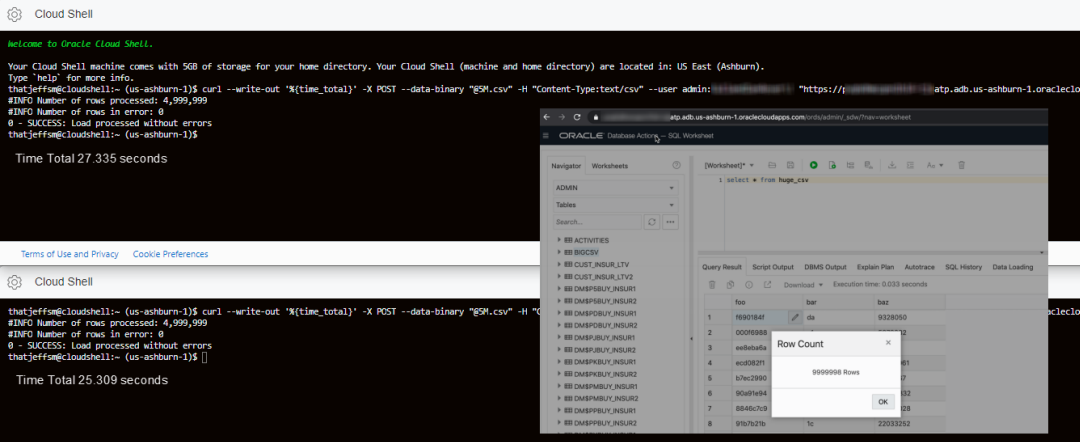Click the foo column header
This screenshot has width=1080, height=442.
pos(766,302)
